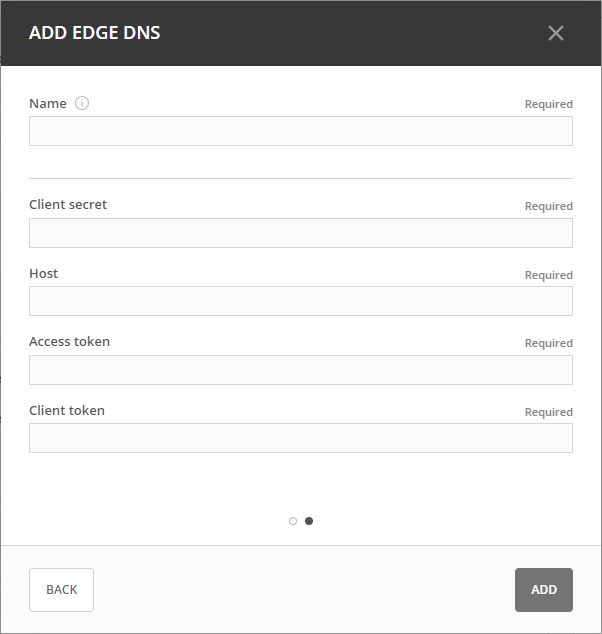Go to first step via hollow pagination dot
Screen dimensions: 602x634
click(293, 521)
